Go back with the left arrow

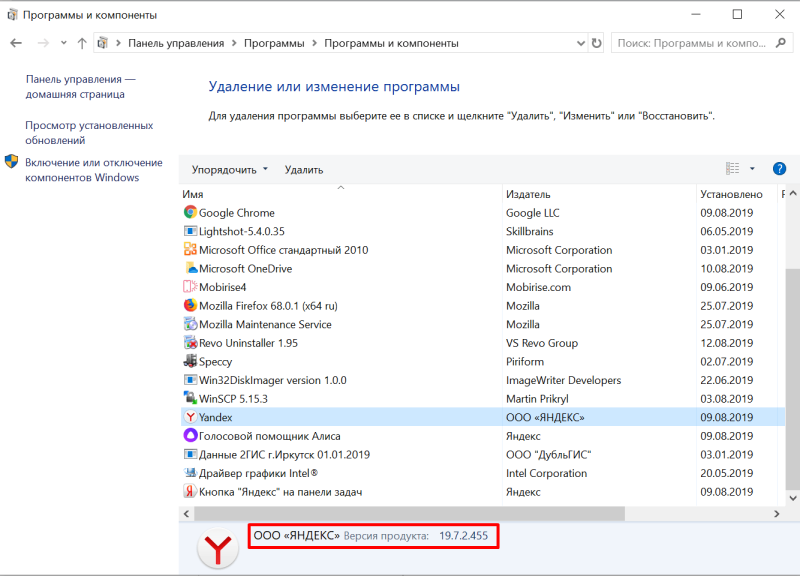pyautogui.click(x=16, y=43)
